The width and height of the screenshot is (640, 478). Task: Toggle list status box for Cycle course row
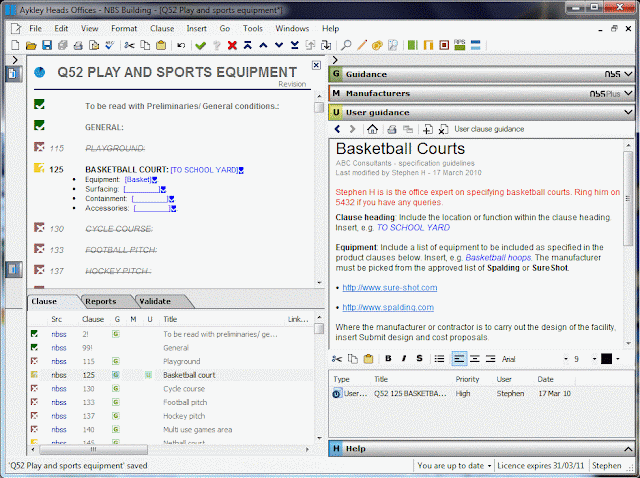(x=34, y=388)
